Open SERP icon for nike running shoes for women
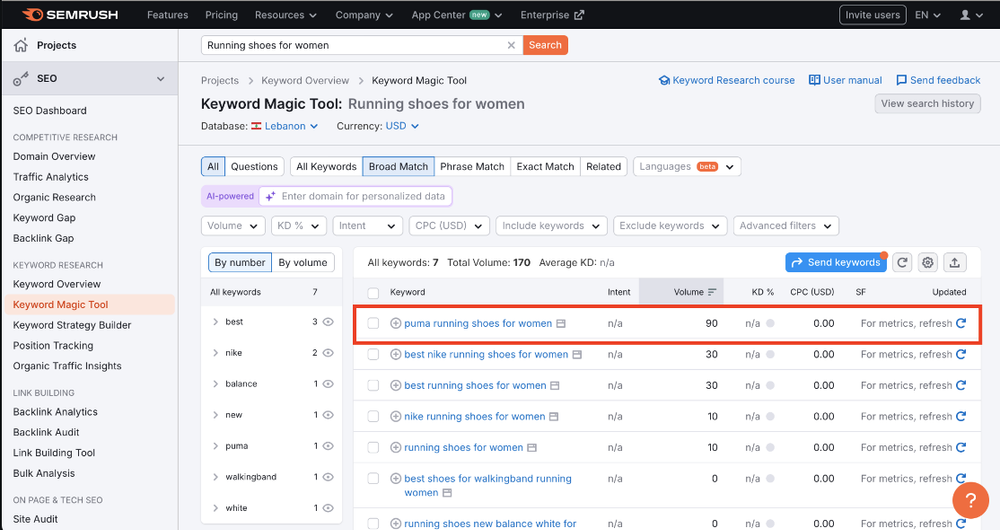 click(x=554, y=416)
